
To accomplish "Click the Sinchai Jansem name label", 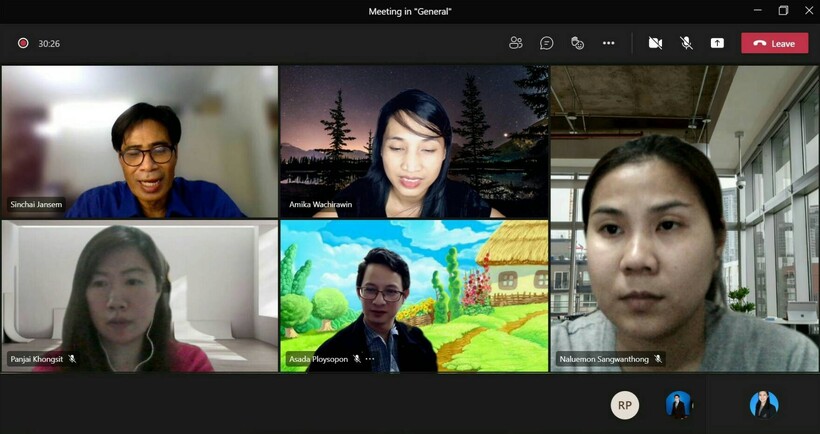I will [x=37, y=204].
